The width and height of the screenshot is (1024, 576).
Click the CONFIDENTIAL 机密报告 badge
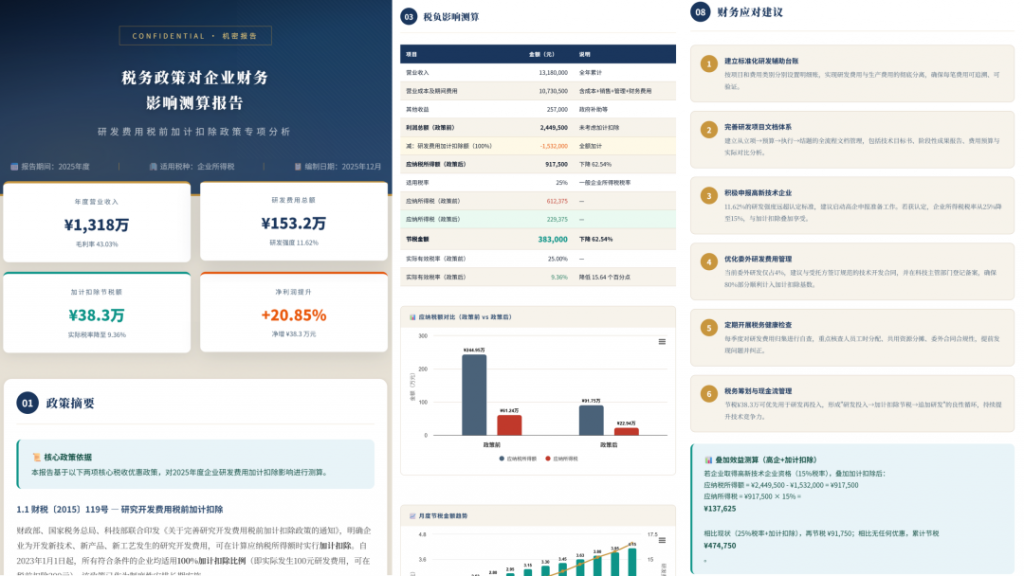pos(195,36)
